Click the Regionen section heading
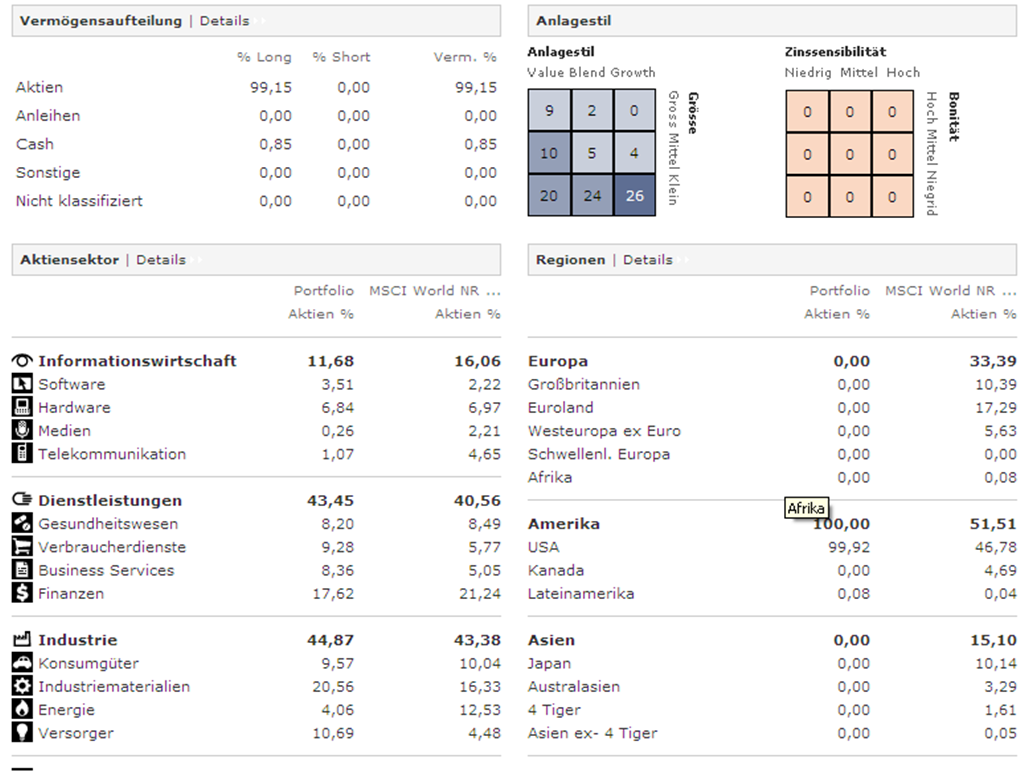 [570, 260]
